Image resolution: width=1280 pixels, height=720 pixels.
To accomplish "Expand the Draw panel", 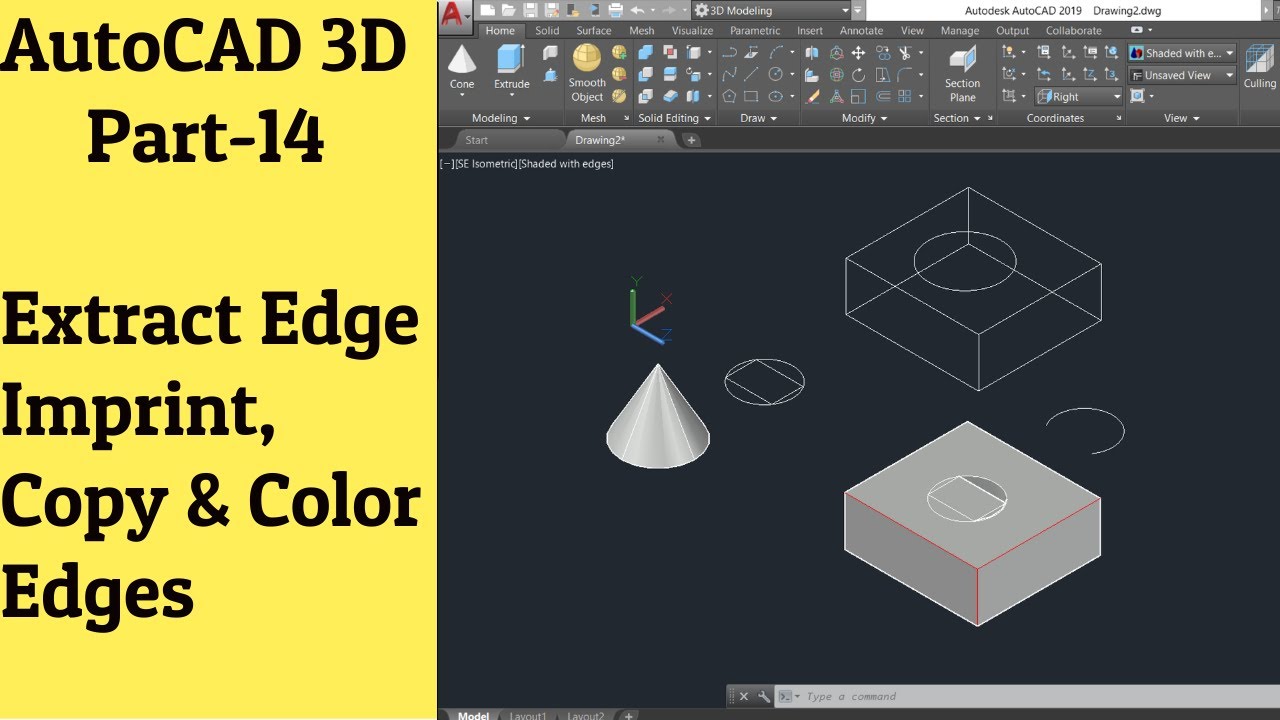I will pyautogui.click(x=758, y=118).
